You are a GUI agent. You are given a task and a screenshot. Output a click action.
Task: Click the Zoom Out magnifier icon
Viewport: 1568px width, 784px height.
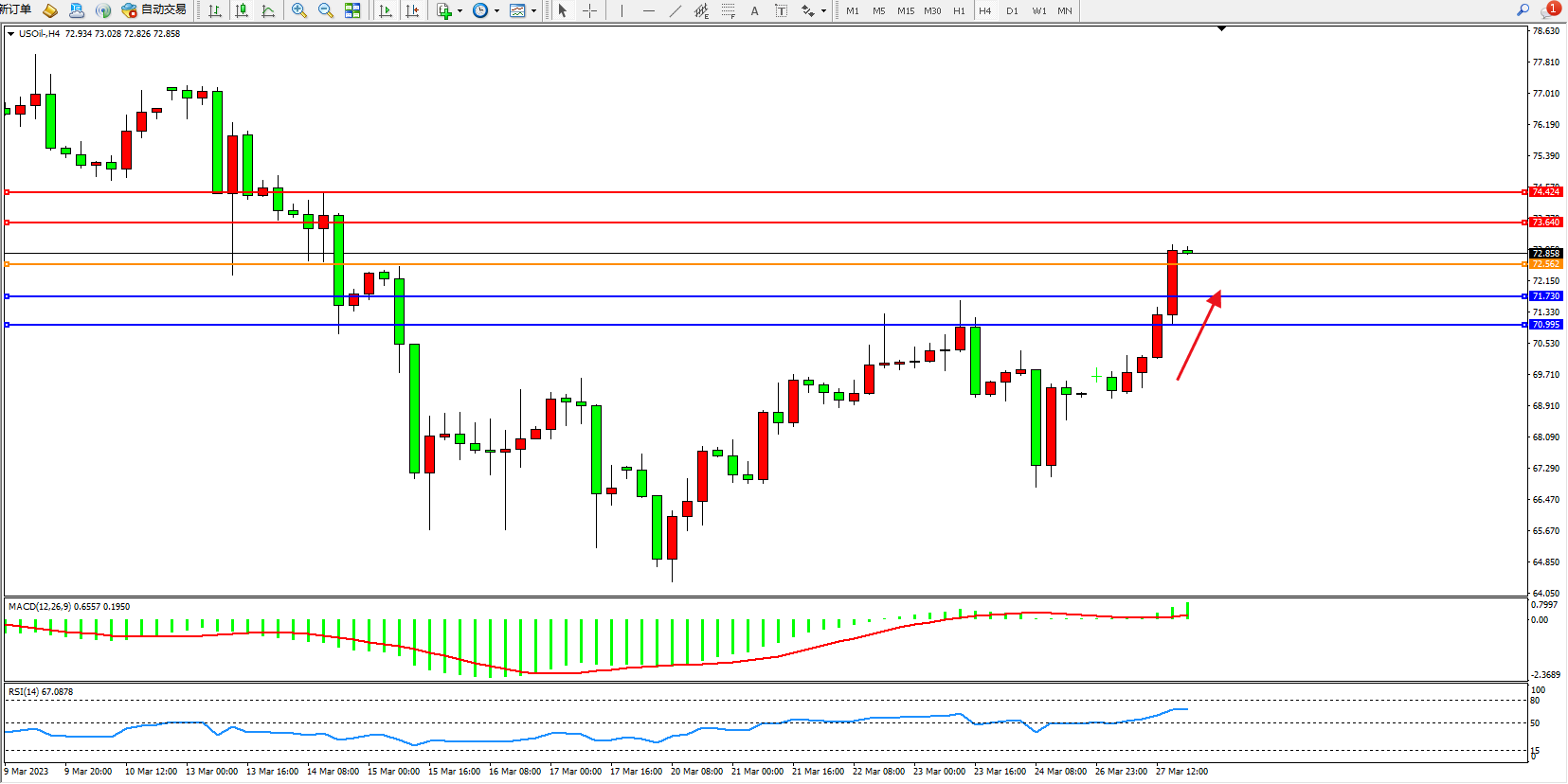pos(326,10)
